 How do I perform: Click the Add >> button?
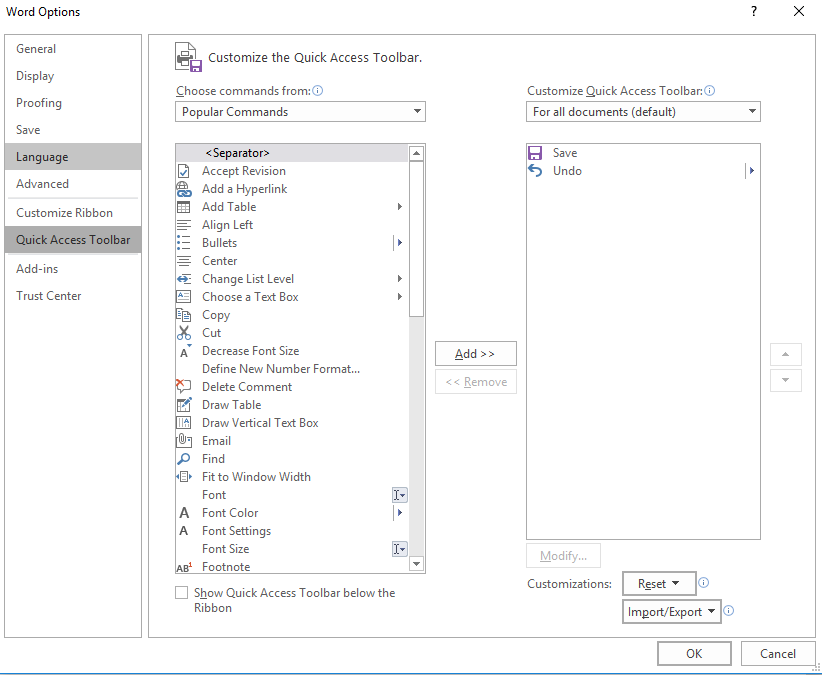475,354
